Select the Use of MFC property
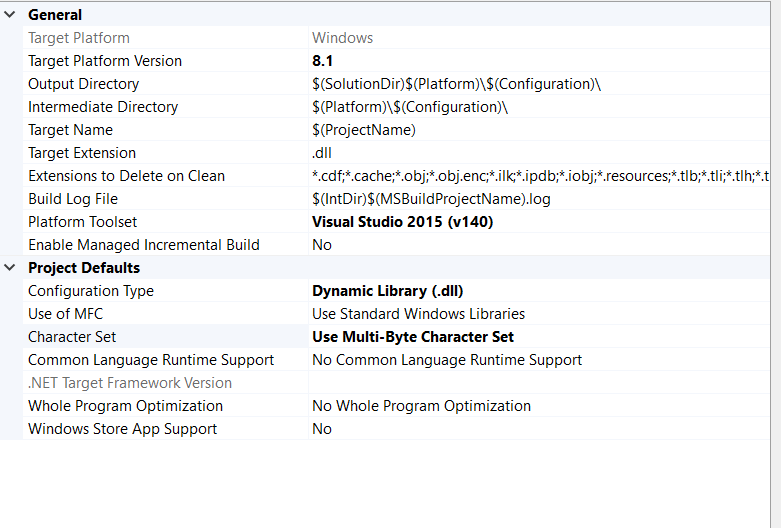This screenshot has height=528, width=781. pyautogui.click(x=65, y=314)
